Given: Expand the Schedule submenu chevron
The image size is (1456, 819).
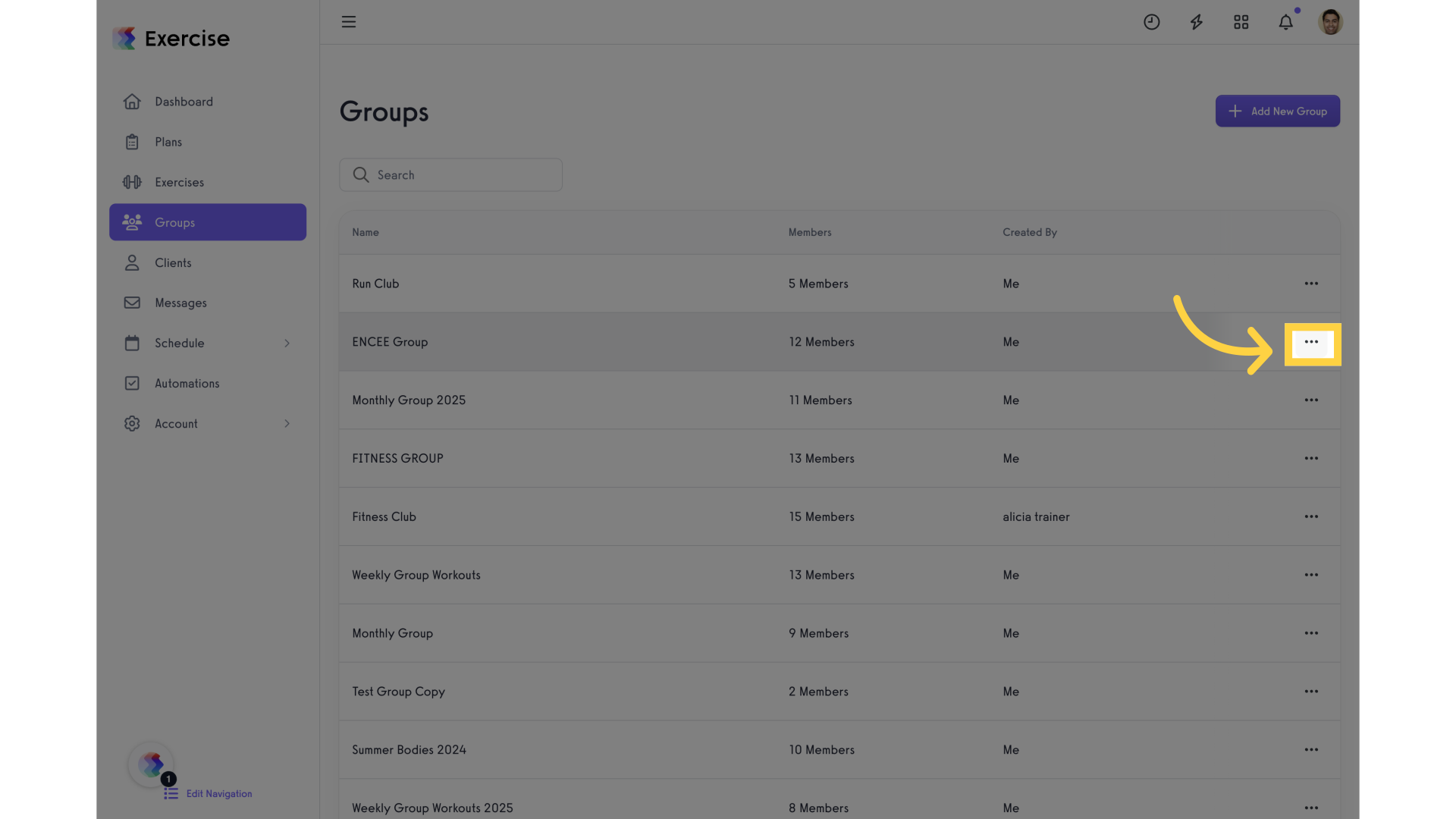Looking at the screenshot, I should point(287,344).
